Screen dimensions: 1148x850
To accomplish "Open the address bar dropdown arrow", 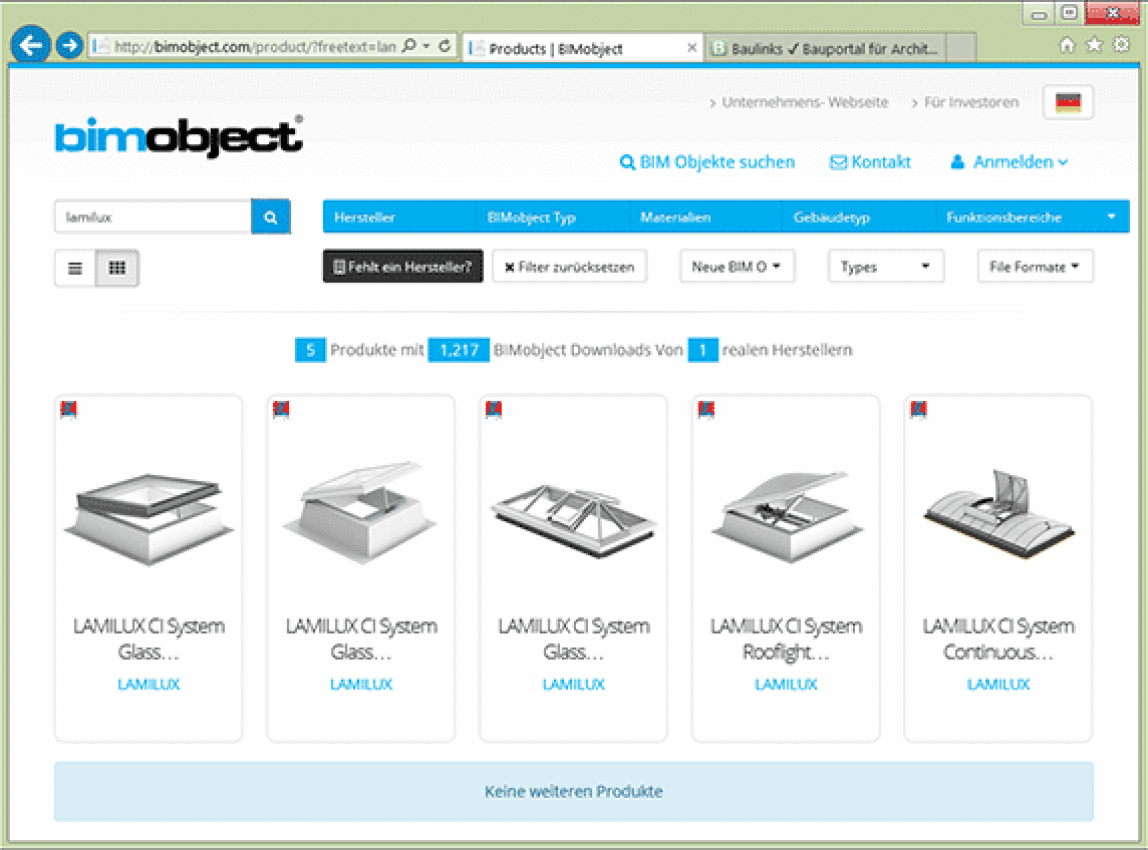I will (427, 45).
